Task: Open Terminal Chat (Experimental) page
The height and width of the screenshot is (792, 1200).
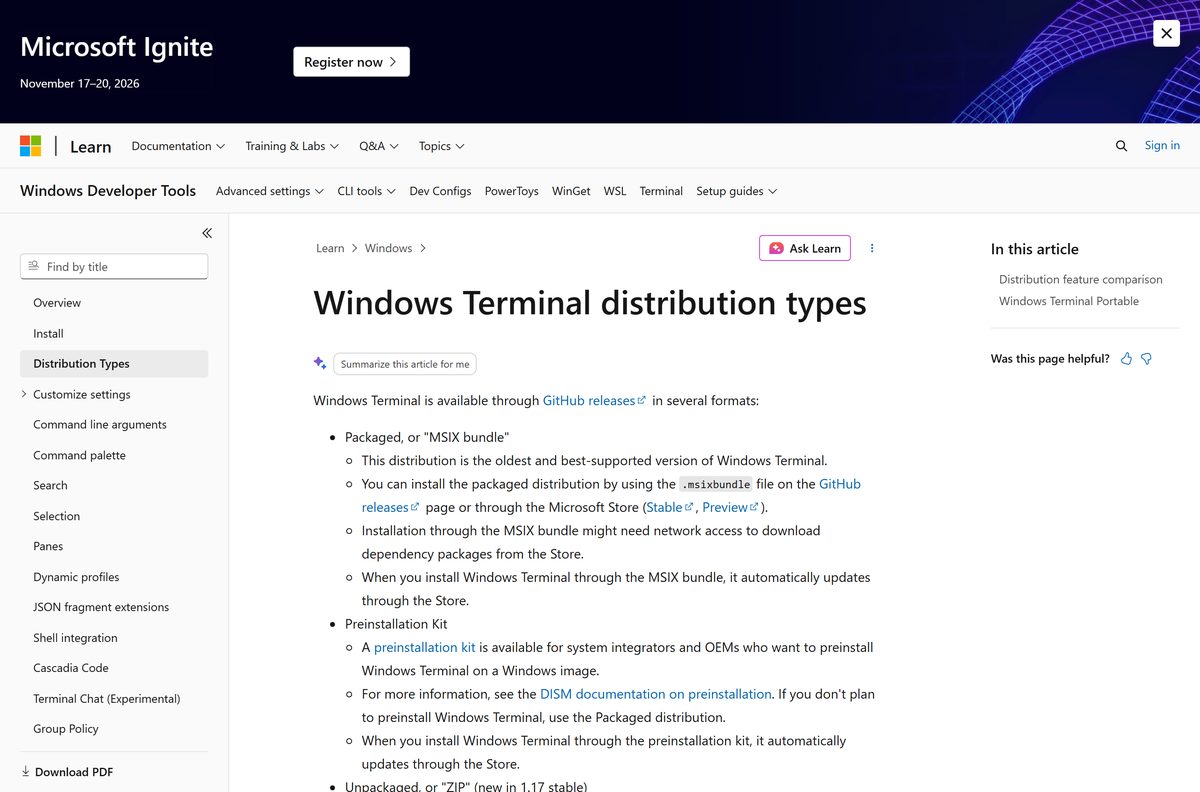Action: tap(107, 699)
